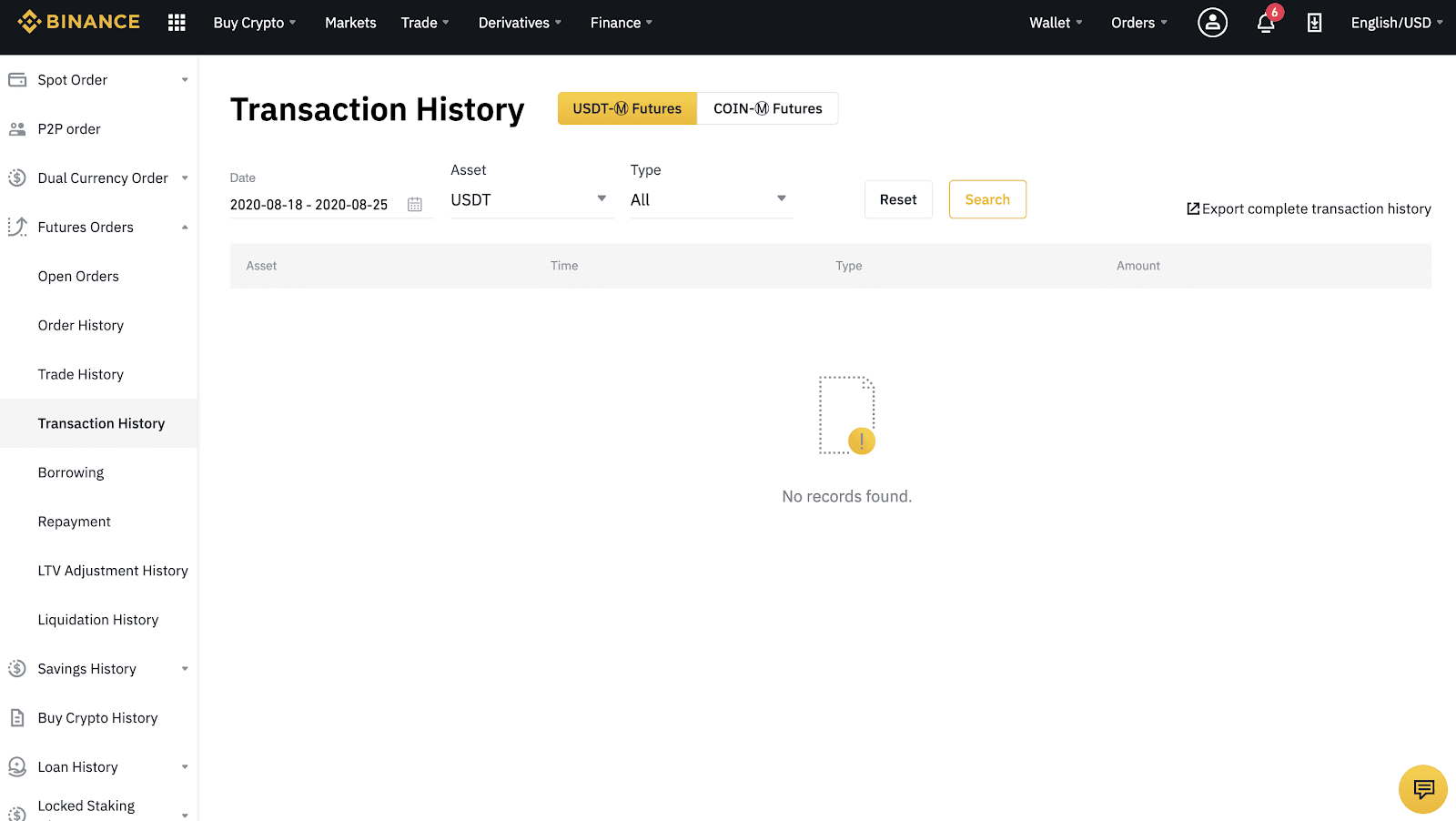Open Liquidation History in the sidebar
The height and width of the screenshot is (821, 1456).
click(x=98, y=620)
